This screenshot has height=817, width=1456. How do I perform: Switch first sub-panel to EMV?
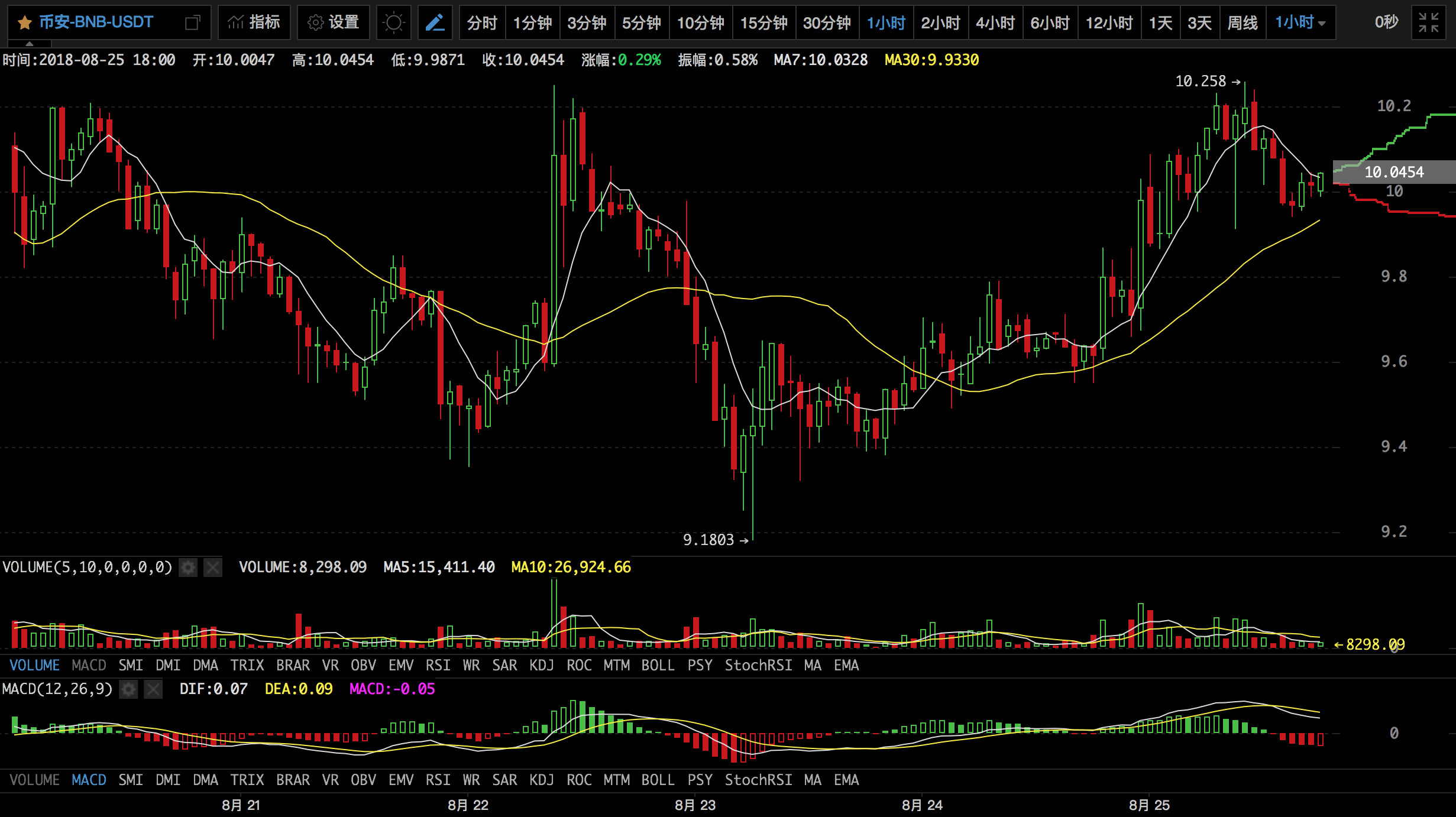click(401, 666)
